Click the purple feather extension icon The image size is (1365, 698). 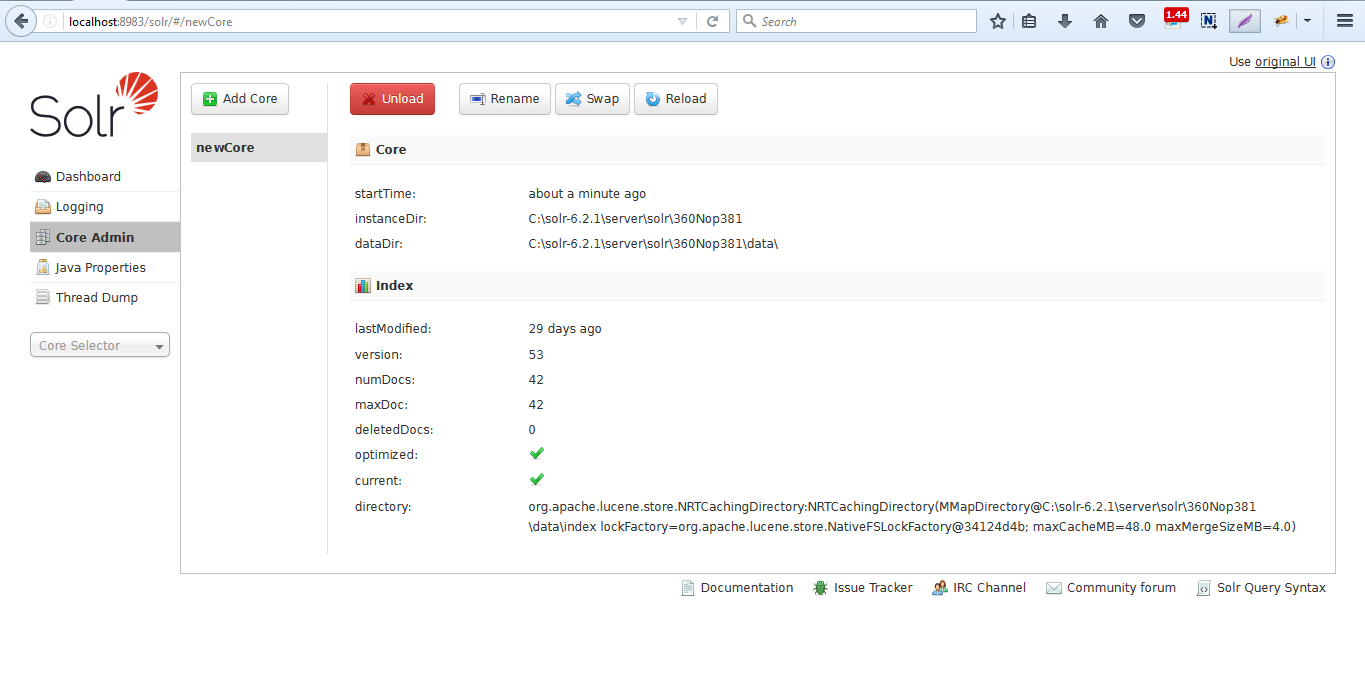(x=1244, y=21)
